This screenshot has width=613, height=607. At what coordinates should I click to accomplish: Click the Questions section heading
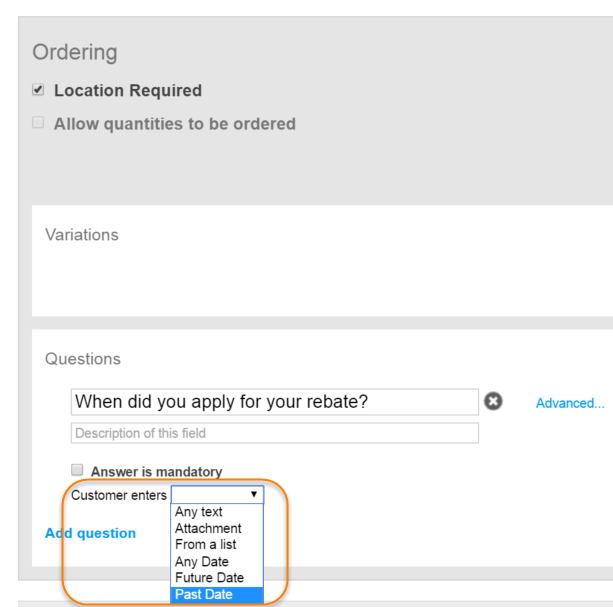pos(82,359)
